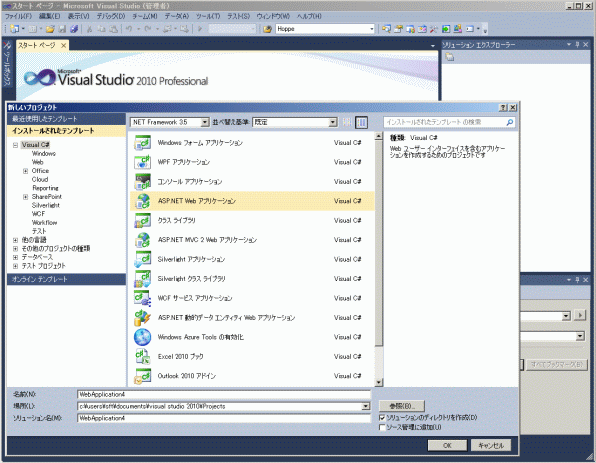596x463 pixels.
Task: Click the WPF アプリケーション template icon
Action: tap(143, 162)
